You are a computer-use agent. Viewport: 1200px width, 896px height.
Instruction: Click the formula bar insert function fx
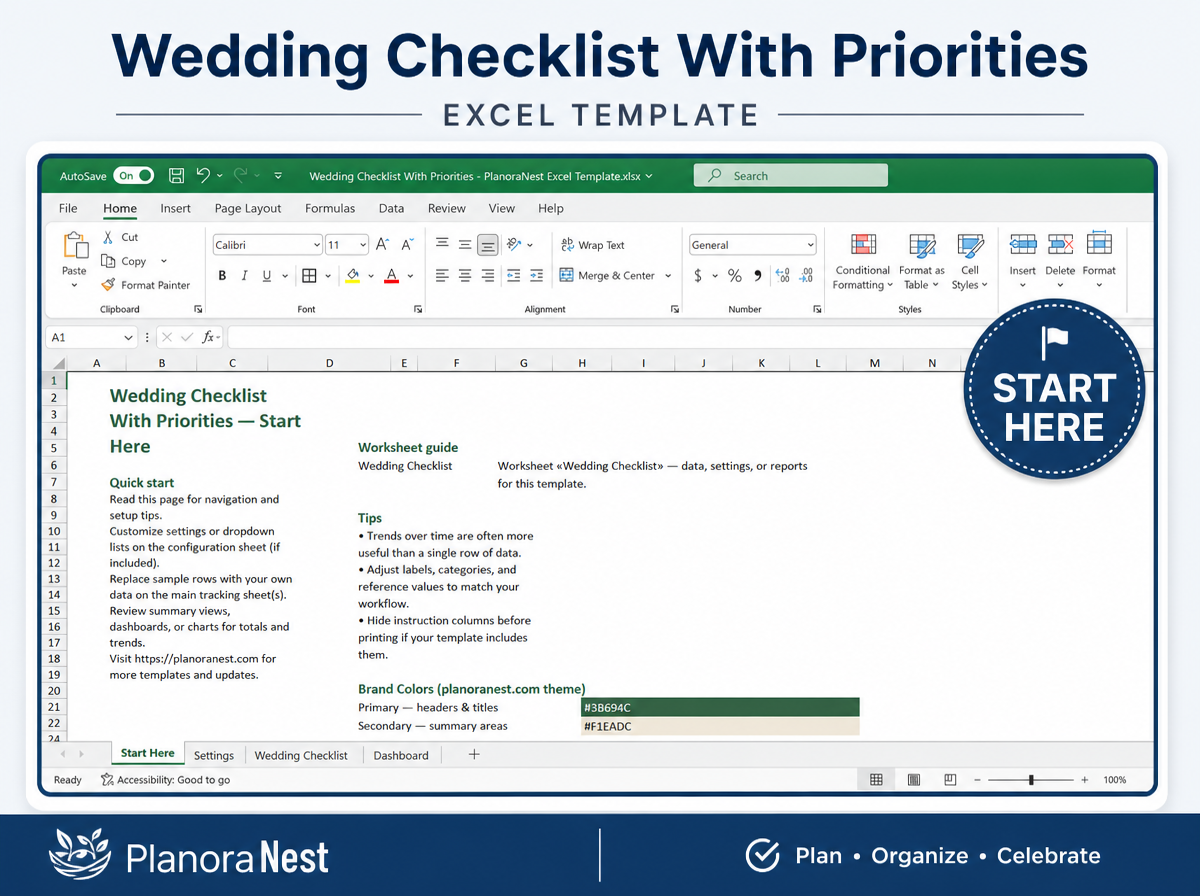click(x=208, y=338)
